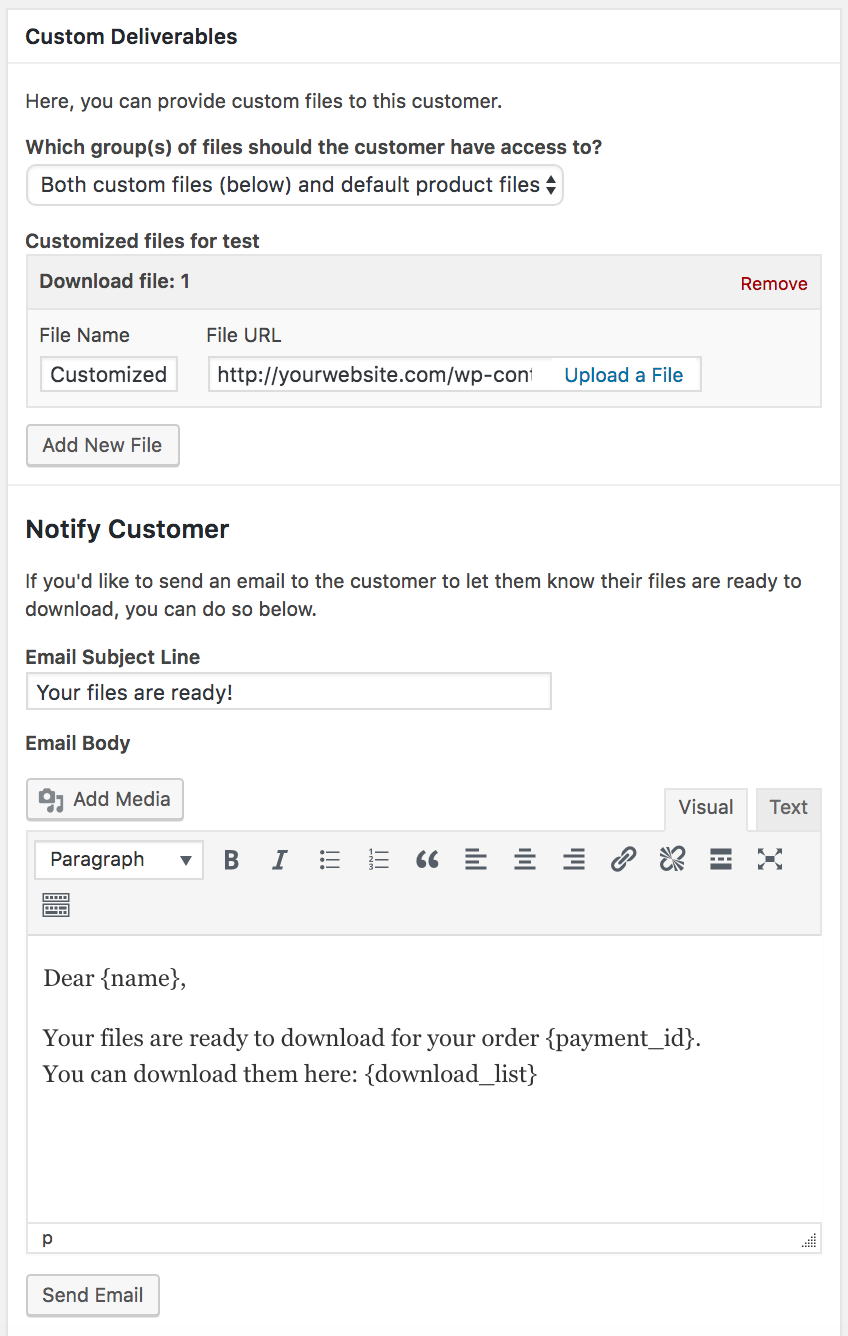Image resolution: width=848 pixels, height=1336 pixels.
Task: Insert a bulleted list
Action: point(329,860)
